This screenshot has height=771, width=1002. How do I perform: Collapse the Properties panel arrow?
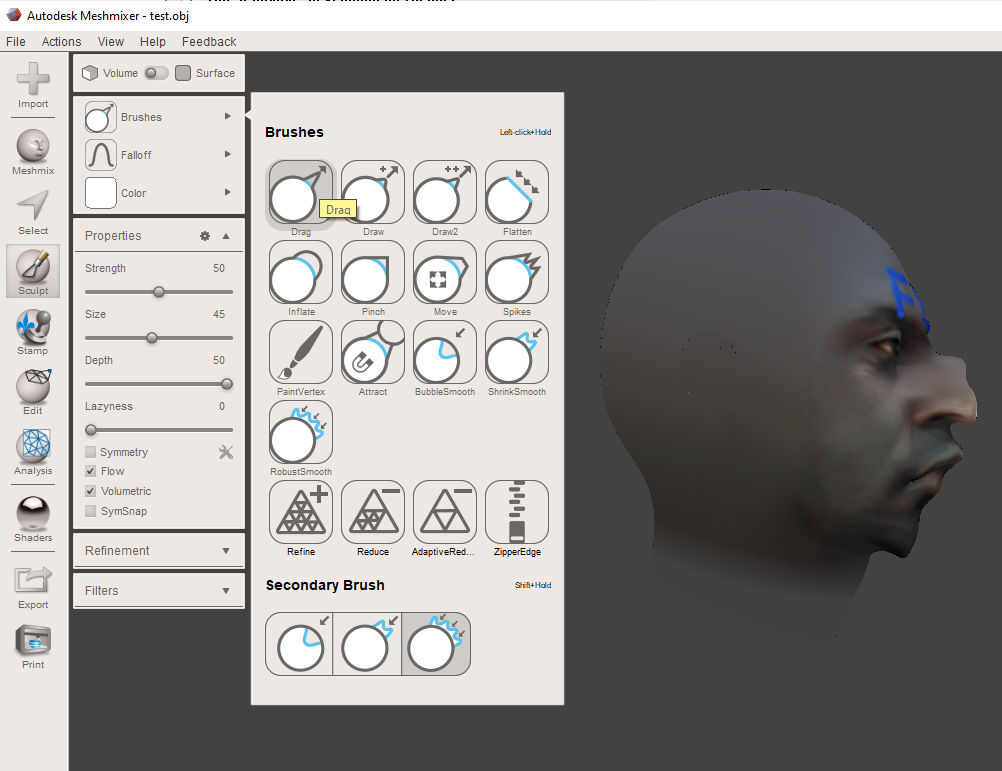[226, 236]
